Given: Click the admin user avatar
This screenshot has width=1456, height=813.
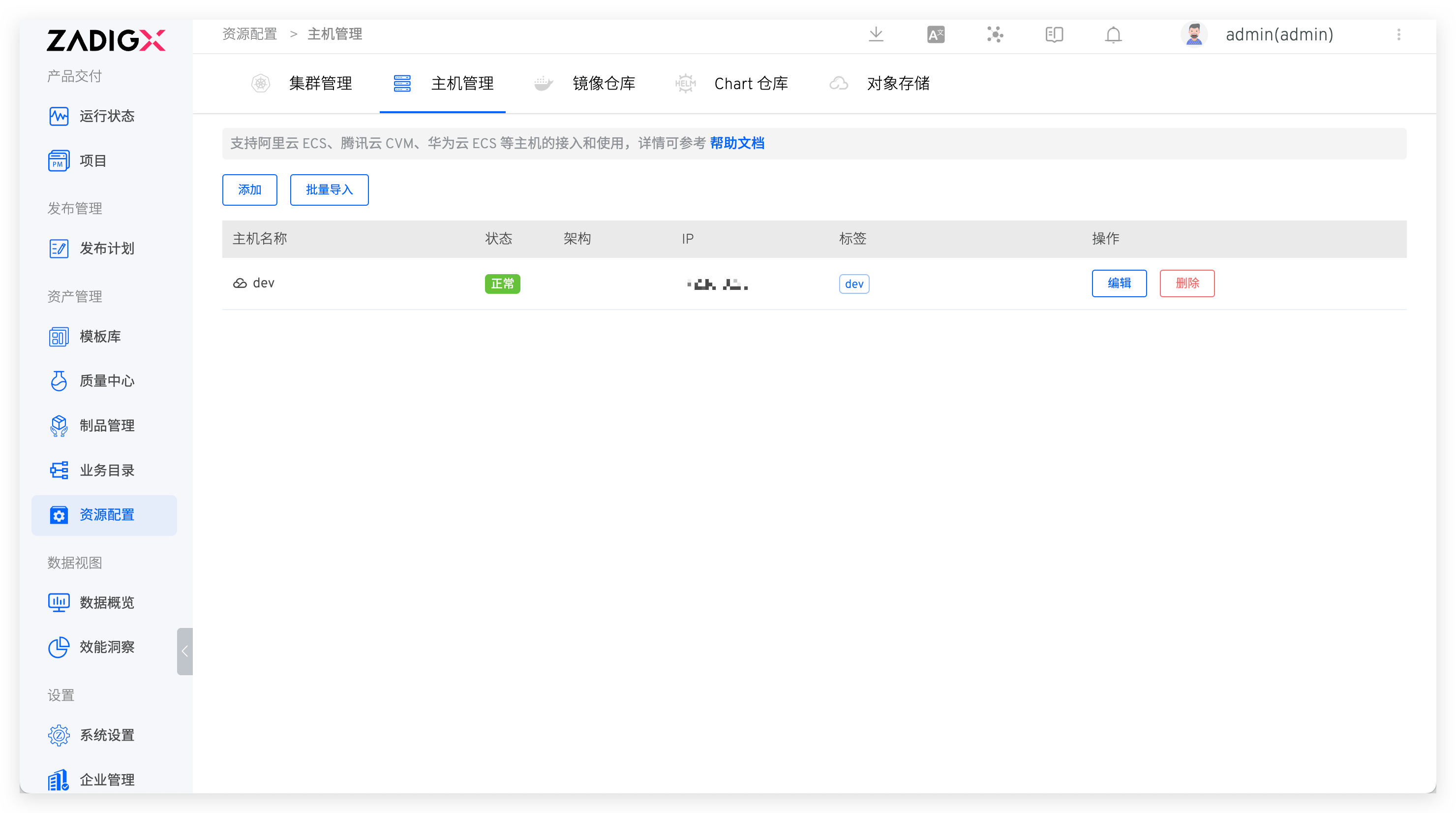Looking at the screenshot, I should coord(1194,34).
